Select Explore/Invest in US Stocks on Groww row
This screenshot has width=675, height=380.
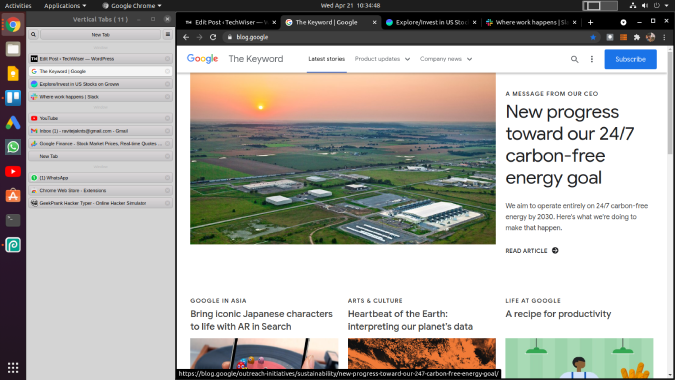click(x=100, y=84)
